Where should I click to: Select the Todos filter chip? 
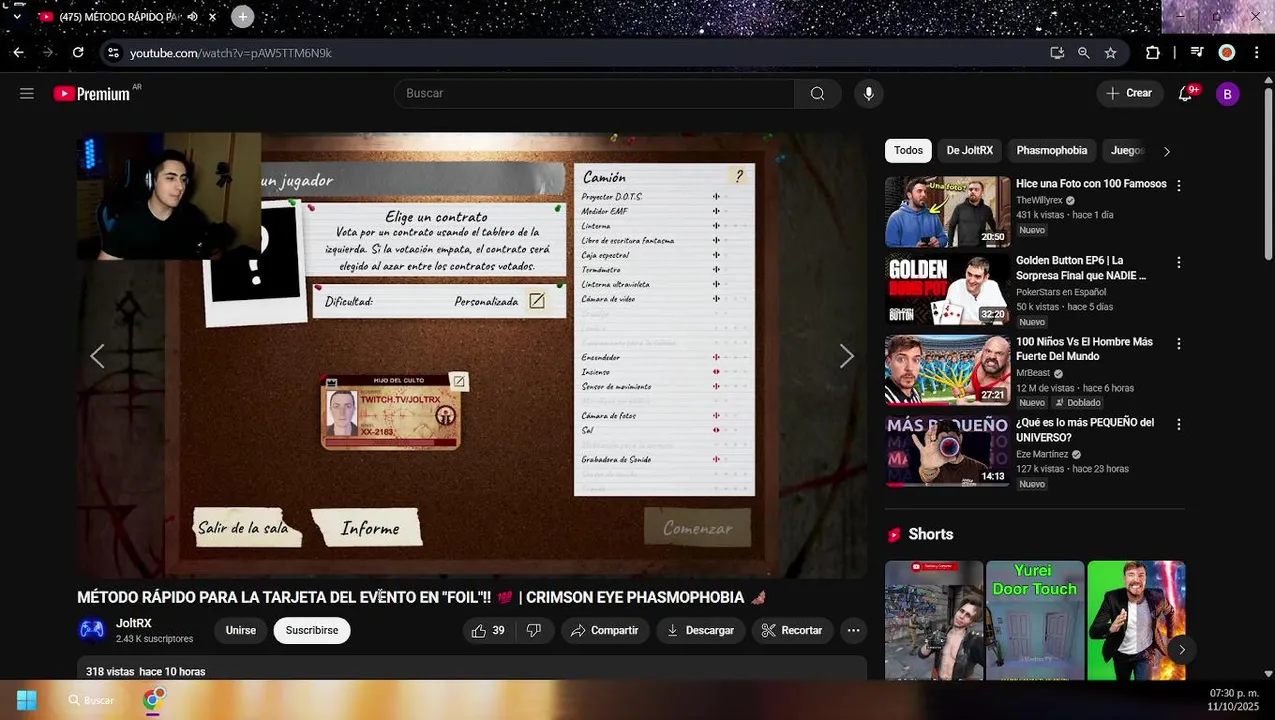[908, 151]
